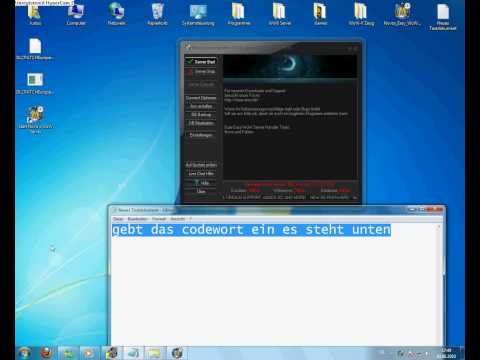The image size is (480, 360).
Task: Click the Über button in the server sidebar
Action: (201, 191)
